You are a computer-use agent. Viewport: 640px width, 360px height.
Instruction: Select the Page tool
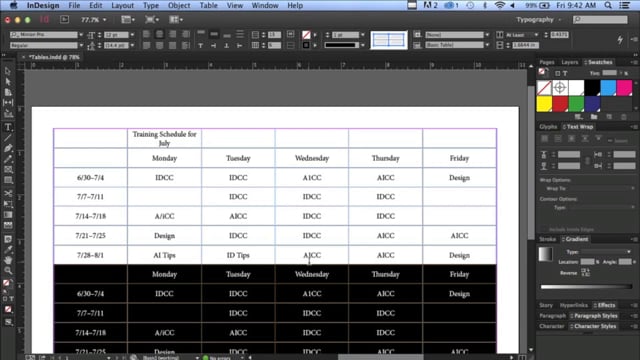8,92
